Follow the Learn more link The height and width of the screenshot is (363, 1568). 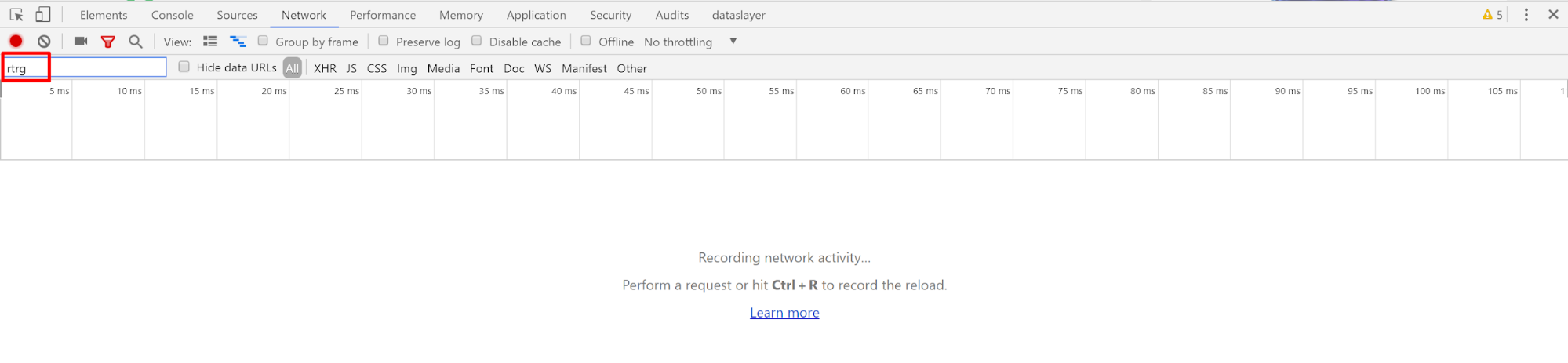pos(784,313)
